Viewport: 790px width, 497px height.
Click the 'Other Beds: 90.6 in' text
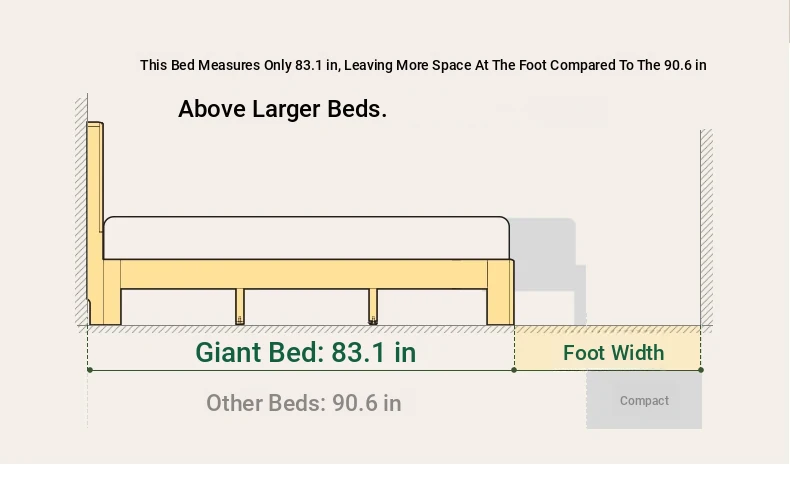point(304,403)
